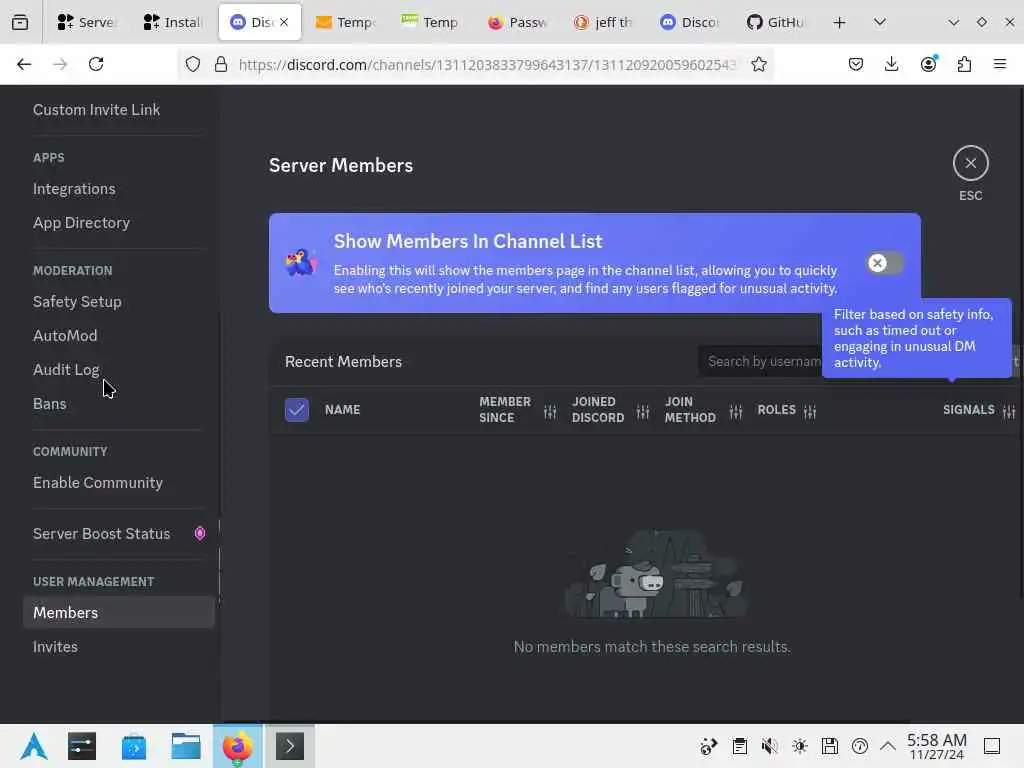Open the extensions puzzle icon

click(964, 64)
